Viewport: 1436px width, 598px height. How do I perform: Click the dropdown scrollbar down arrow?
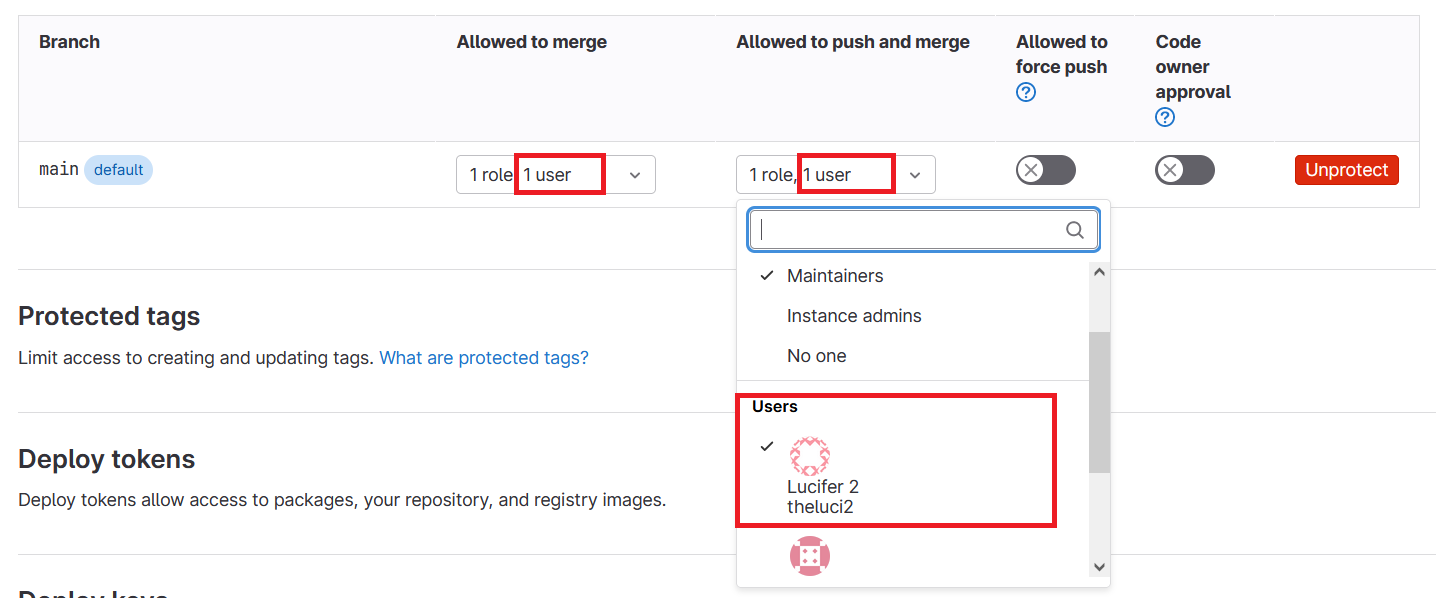pos(1099,567)
